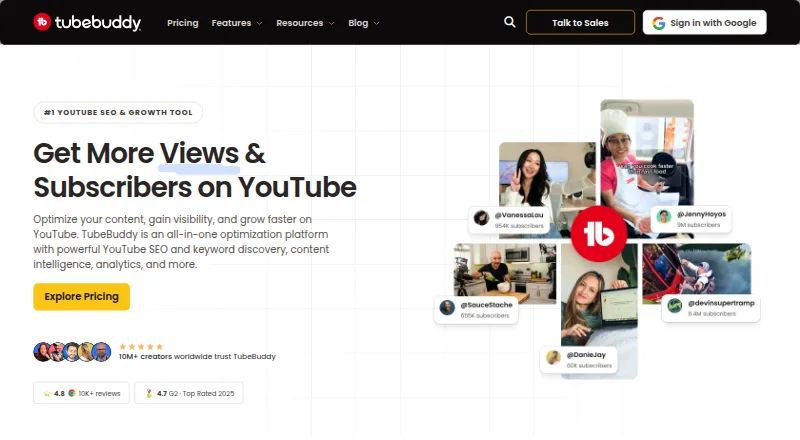
Task: Click the yellow star in 4.8 badge
Action: (47, 393)
